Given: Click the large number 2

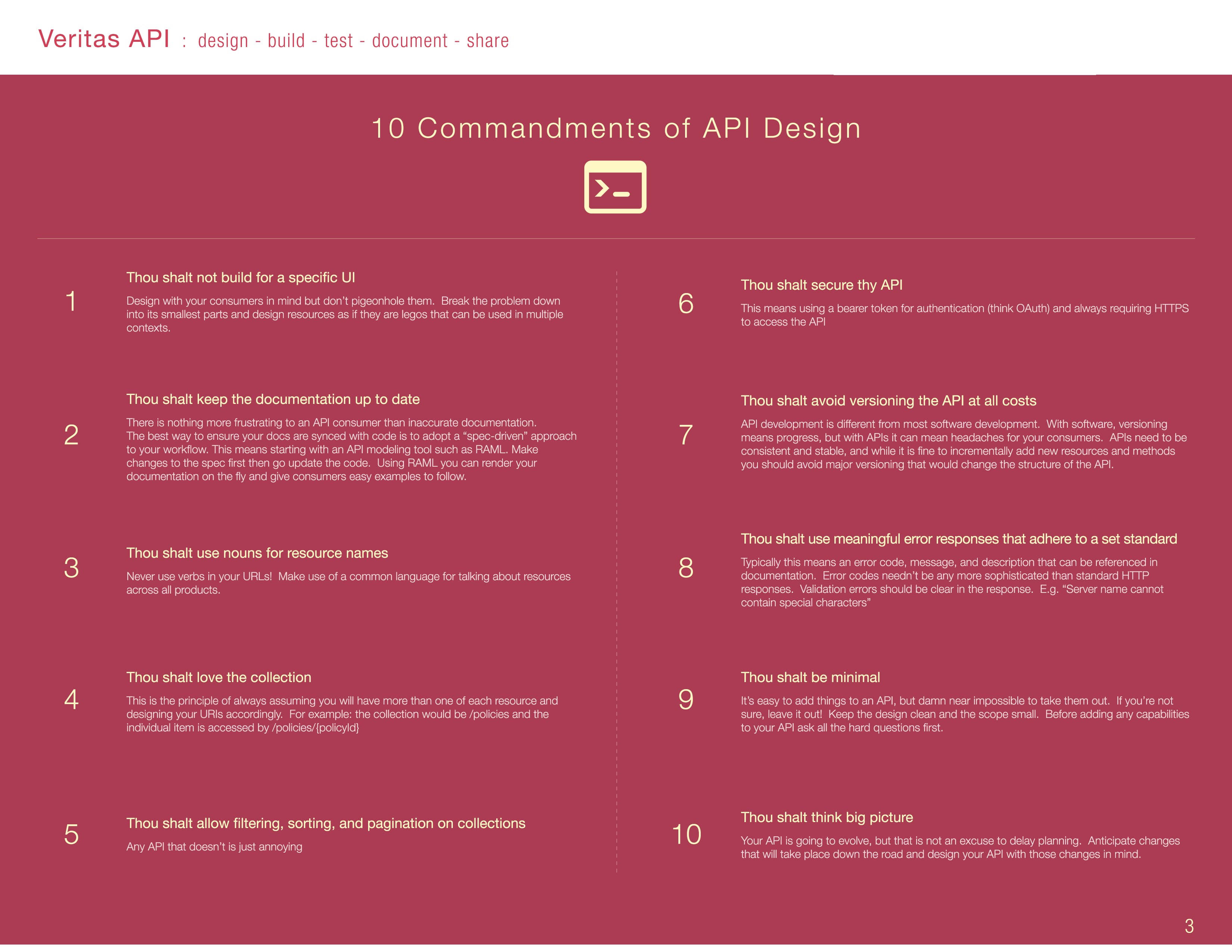Looking at the screenshot, I should pyautogui.click(x=71, y=435).
